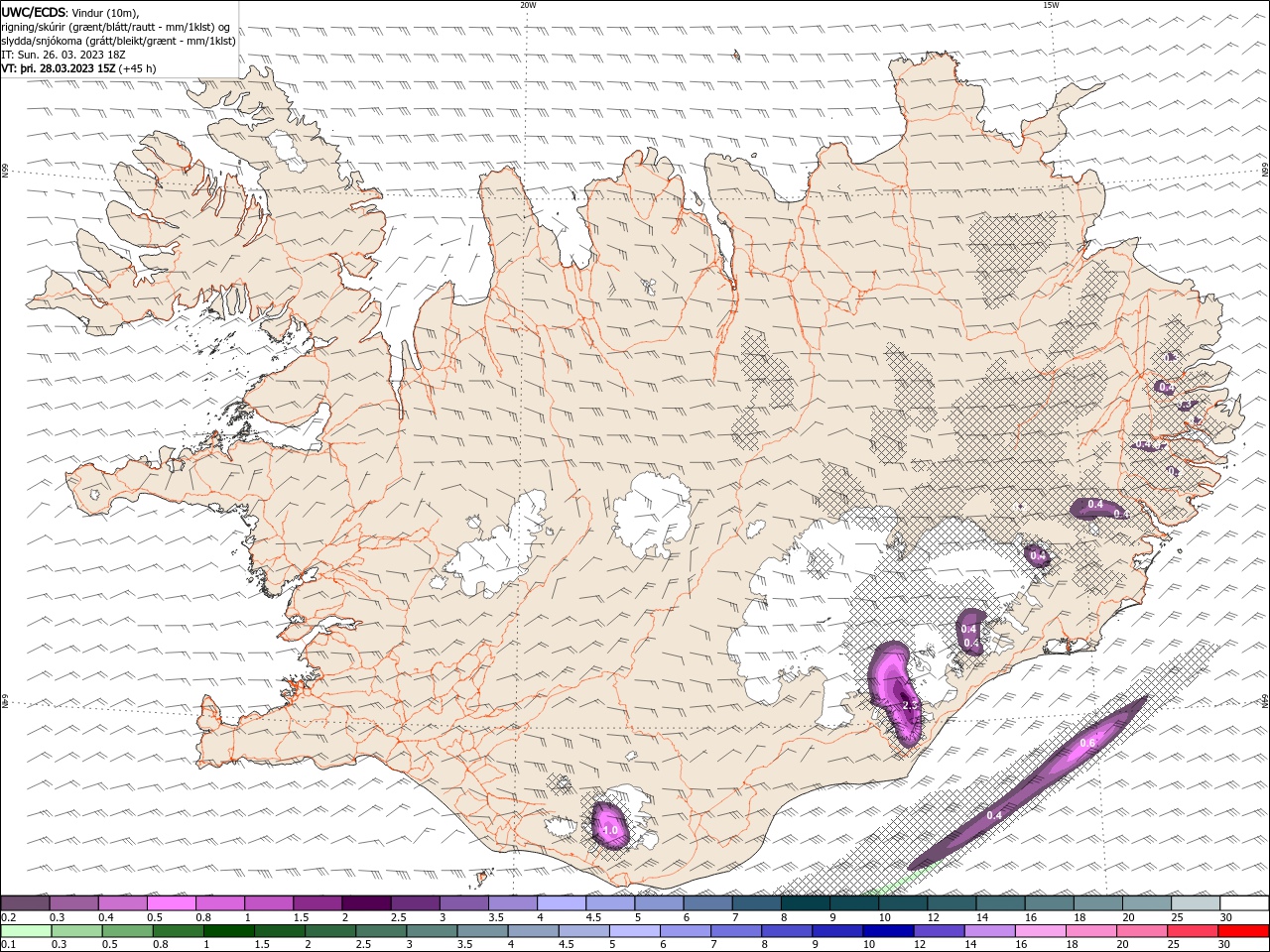Image resolution: width=1270 pixels, height=952 pixels.
Task: Pick bottom-row pink swatch between 20 and 25
Action: pos(1142,931)
